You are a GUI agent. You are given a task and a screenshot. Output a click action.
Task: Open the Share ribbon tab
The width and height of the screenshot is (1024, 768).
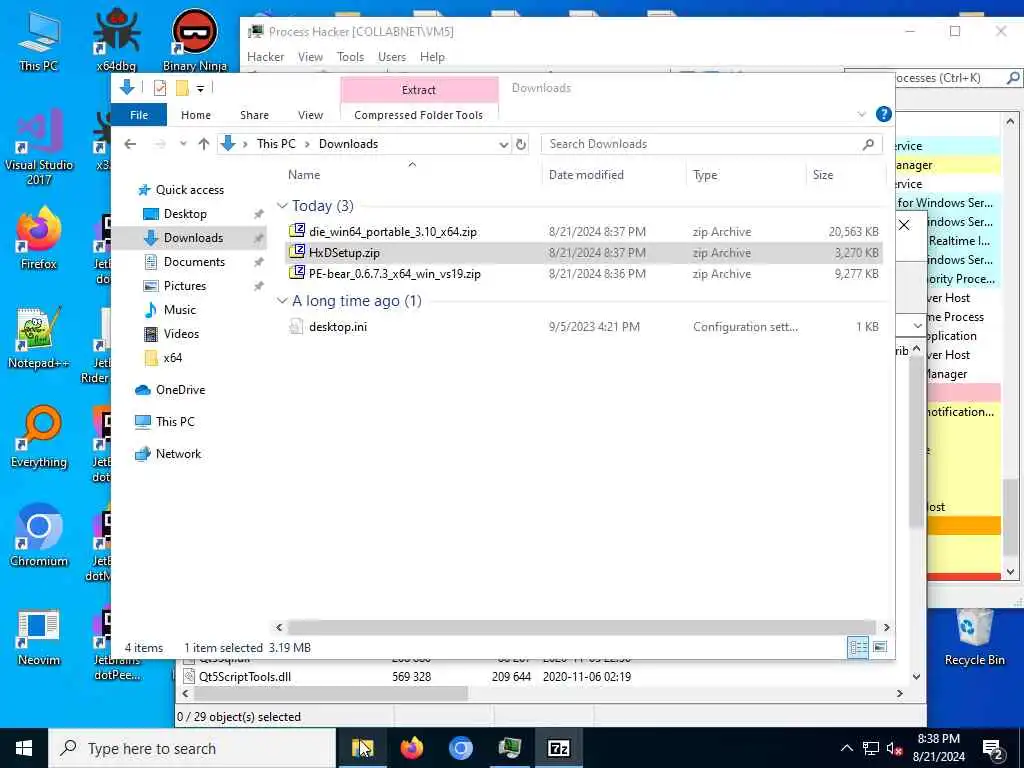(x=254, y=115)
